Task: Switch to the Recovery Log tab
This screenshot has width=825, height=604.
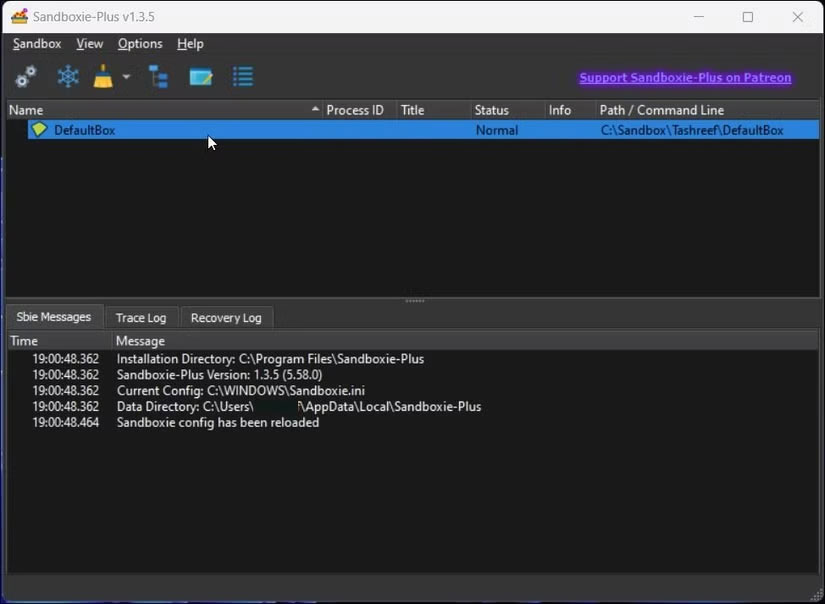Action: [x=226, y=317]
